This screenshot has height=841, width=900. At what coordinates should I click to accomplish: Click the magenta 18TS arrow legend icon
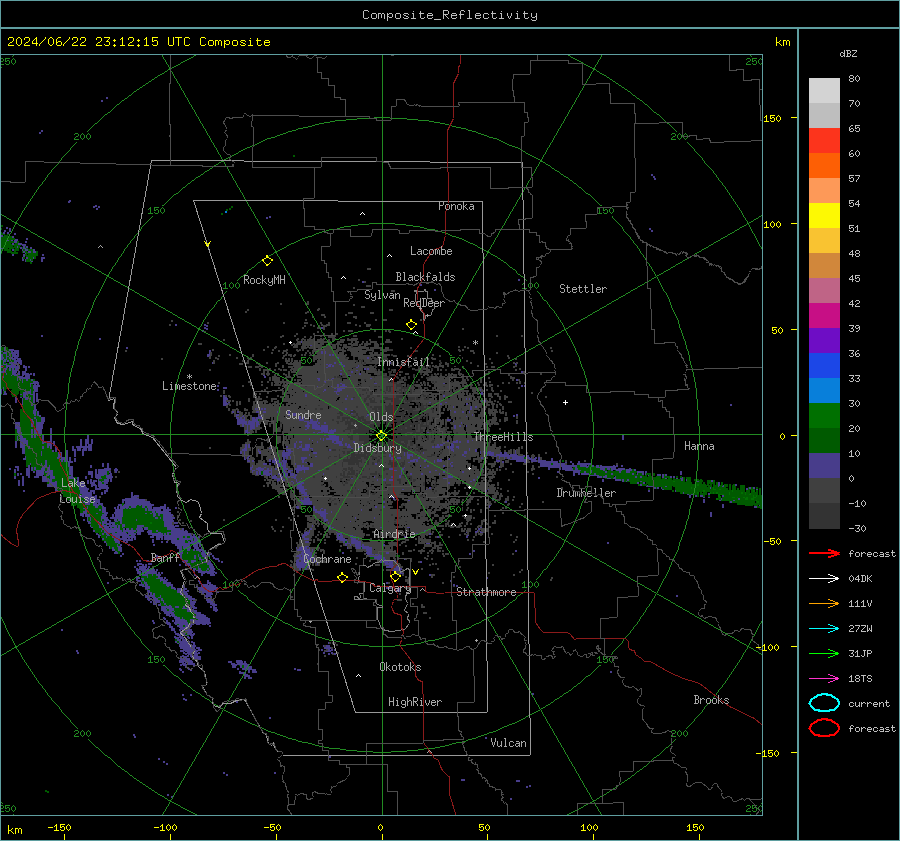(x=824, y=679)
